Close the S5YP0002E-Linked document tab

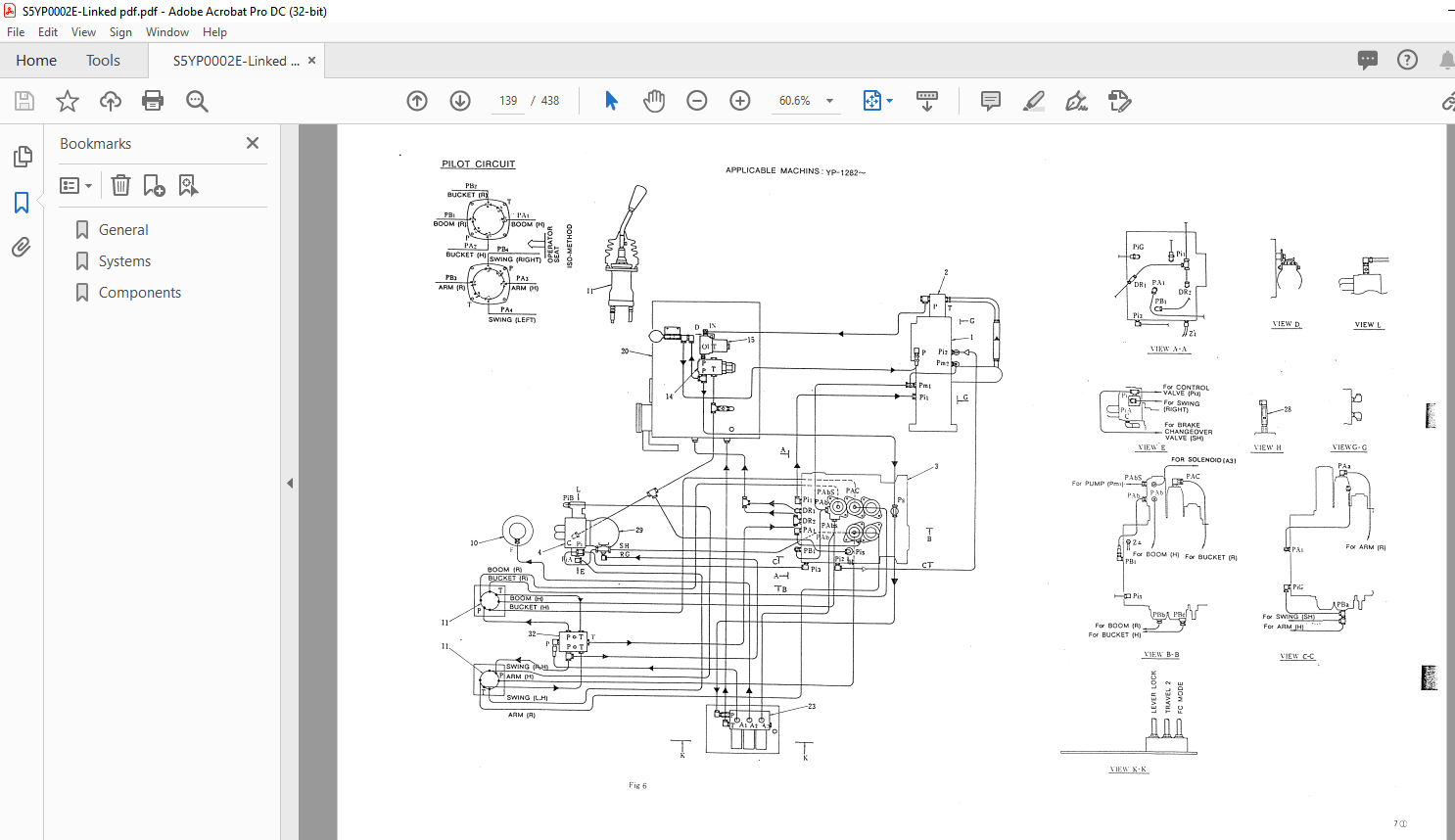(x=311, y=60)
